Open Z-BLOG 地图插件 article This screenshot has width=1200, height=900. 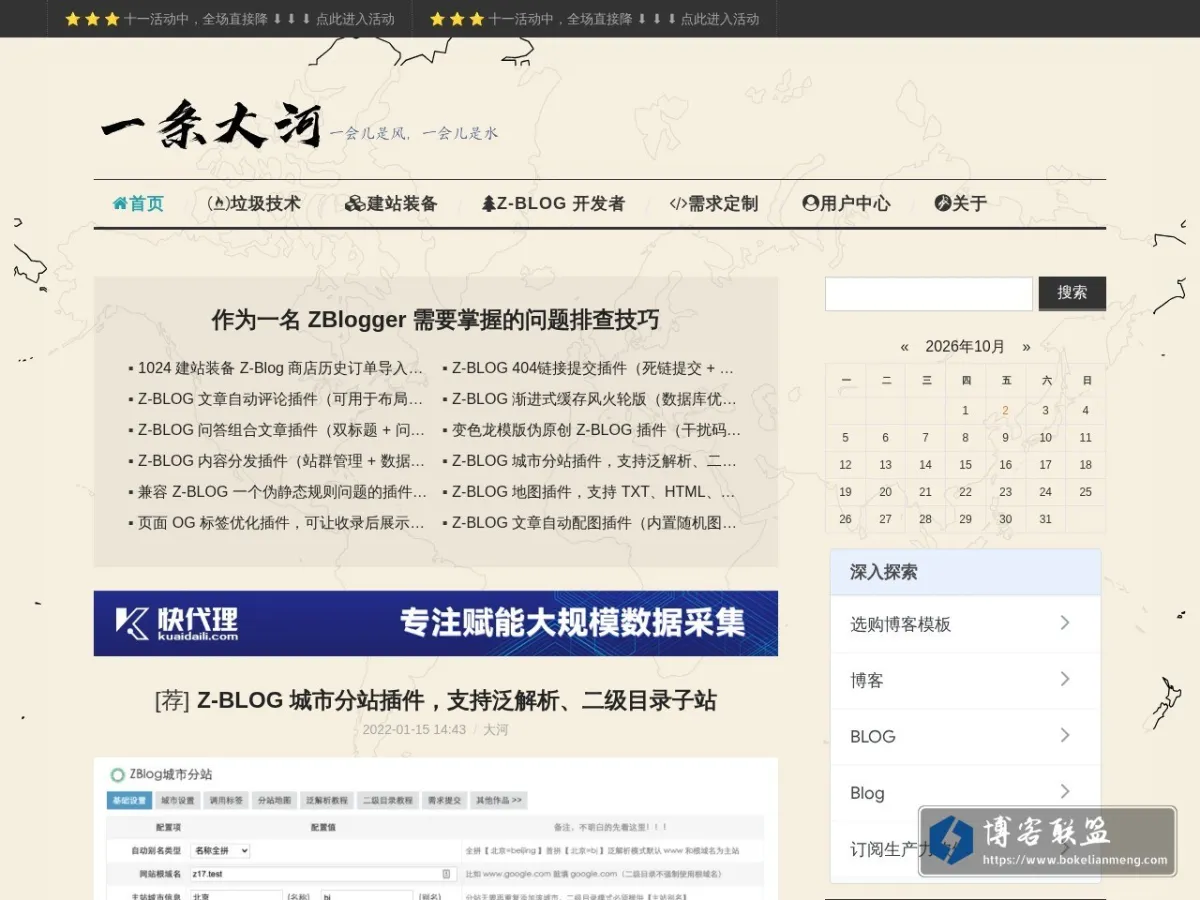tap(594, 492)
